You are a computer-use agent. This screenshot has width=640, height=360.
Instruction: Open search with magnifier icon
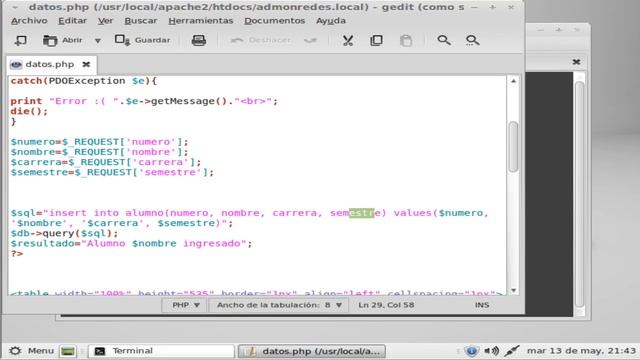click(x=444, y=40)
